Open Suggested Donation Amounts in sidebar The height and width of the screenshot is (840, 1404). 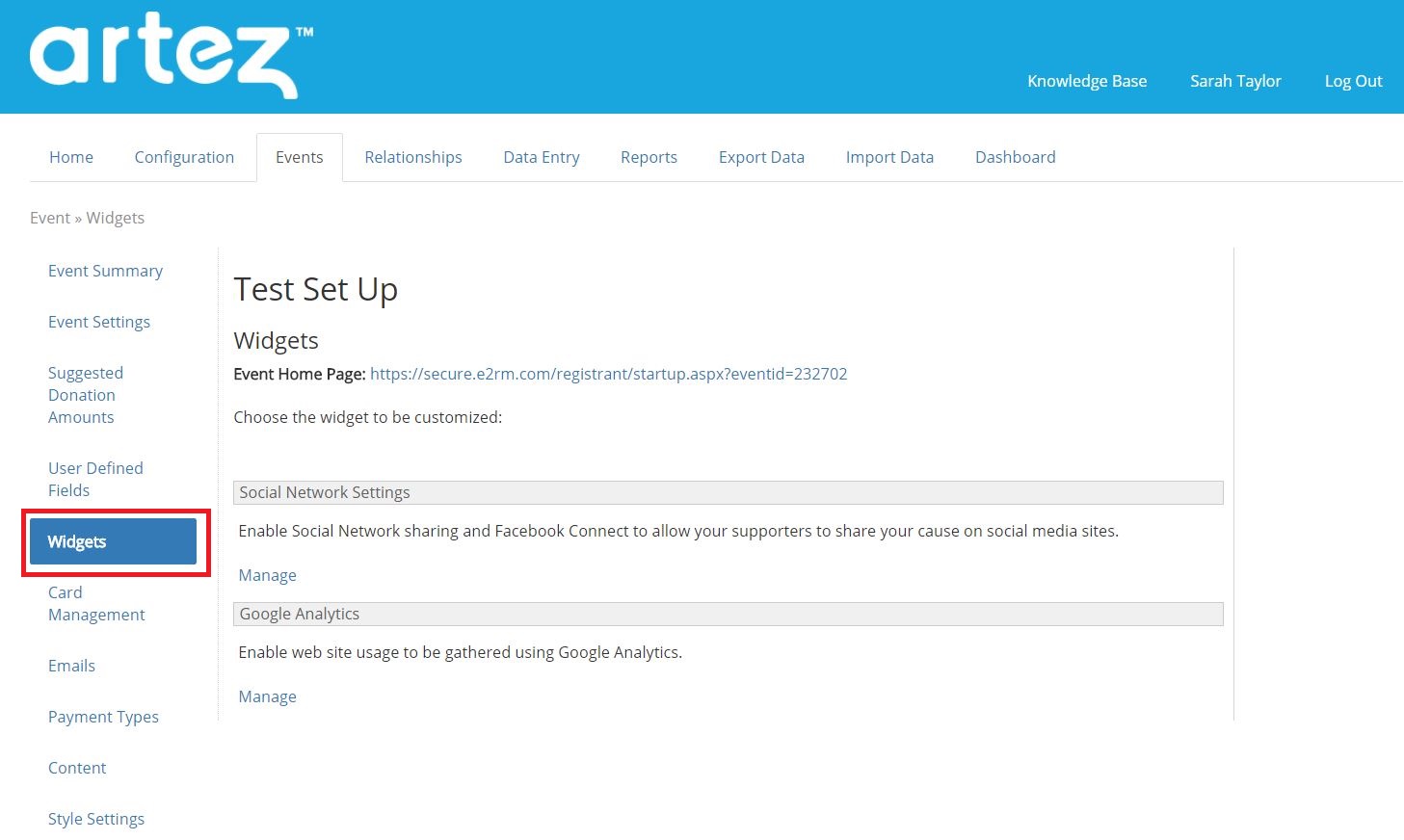(x=86, y=395)
